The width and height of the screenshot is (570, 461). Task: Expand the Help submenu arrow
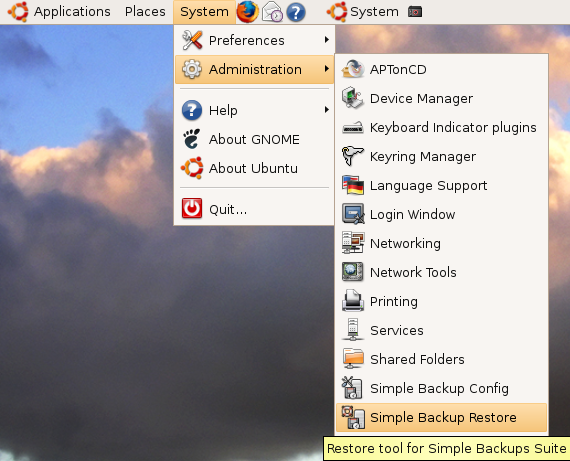pos(327,109)
